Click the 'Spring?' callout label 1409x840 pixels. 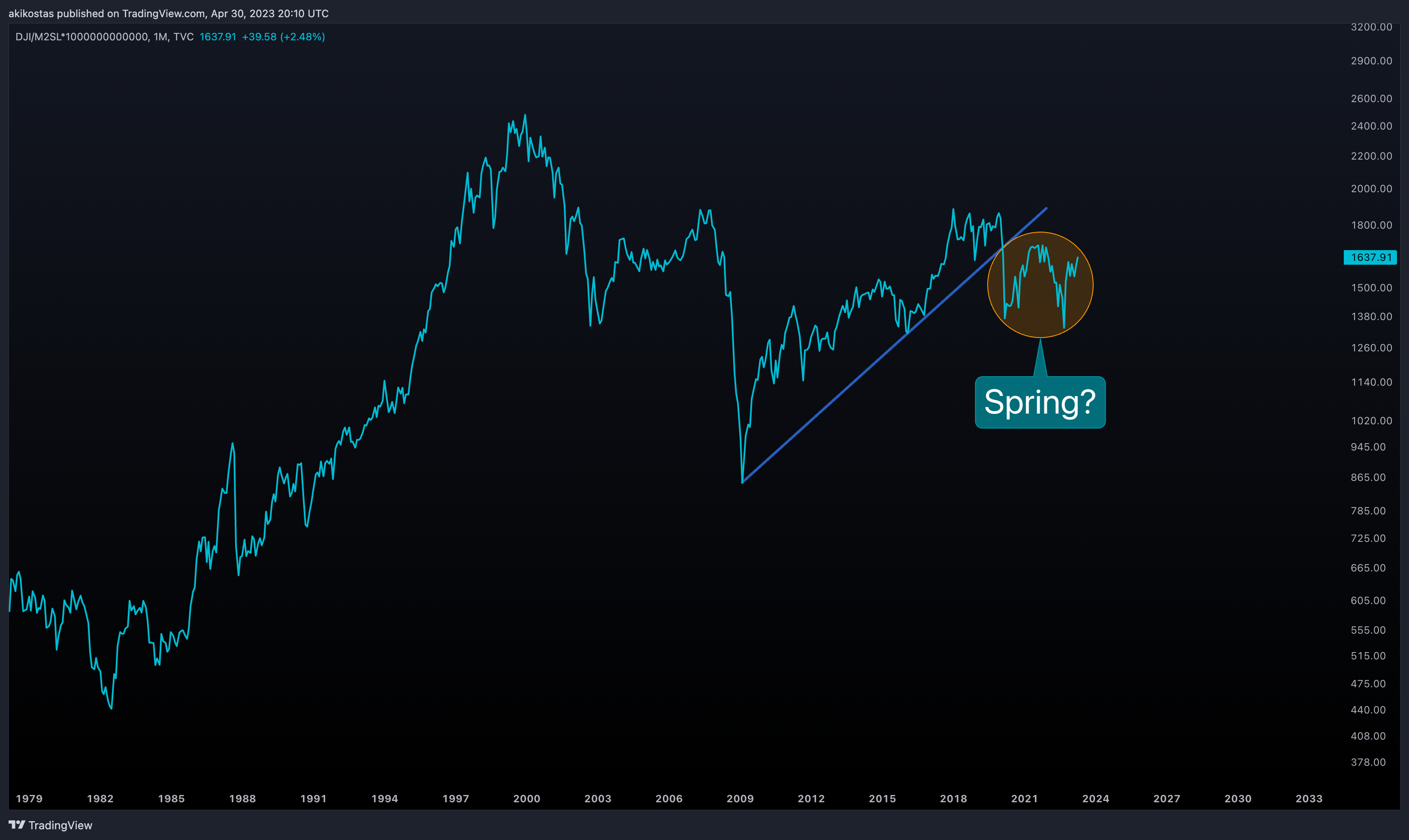click(1040, 402)
